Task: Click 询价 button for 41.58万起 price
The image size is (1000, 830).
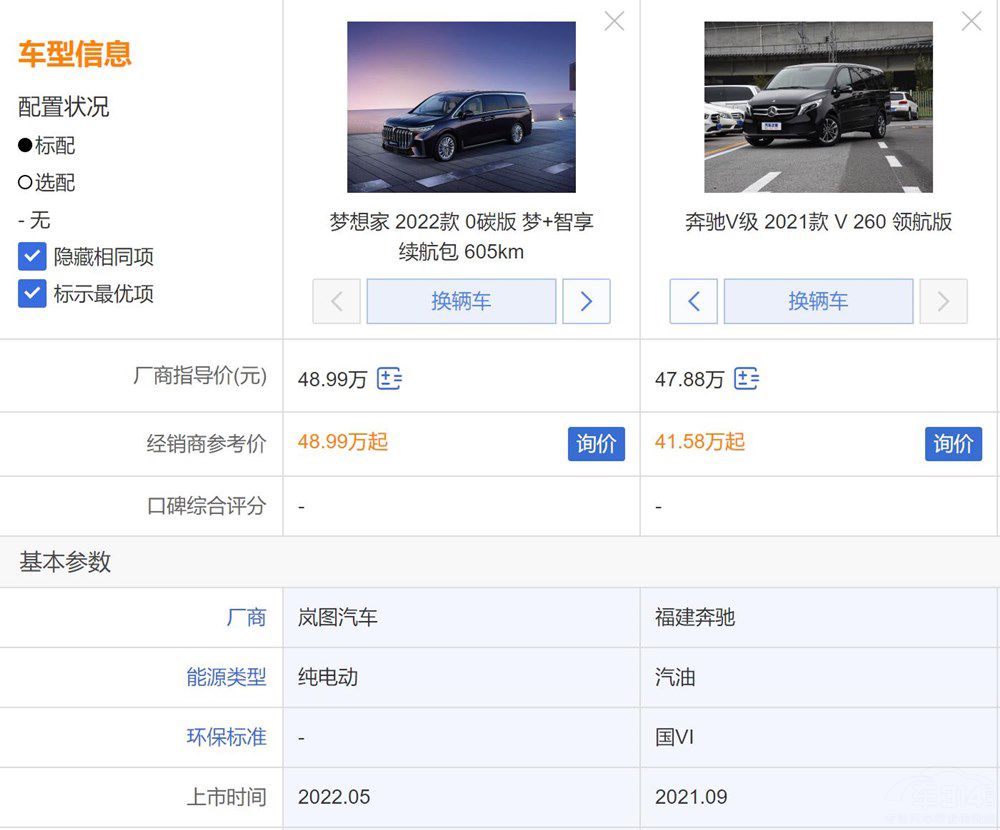Action: (x=953, y=443)
